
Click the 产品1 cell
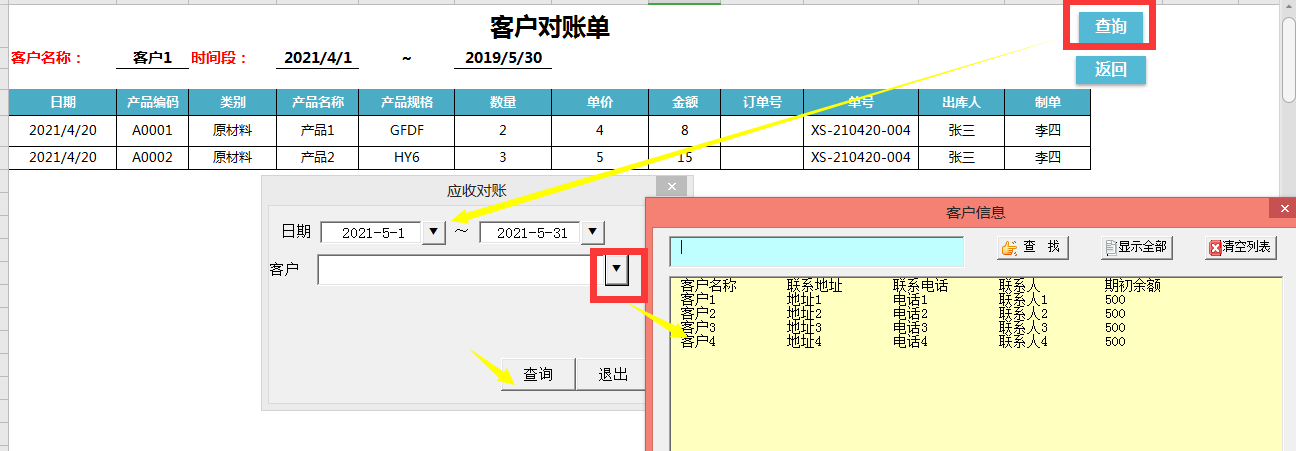click(x=318, y=130)
